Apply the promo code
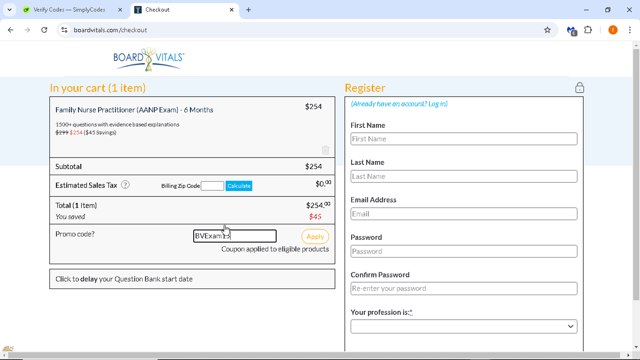This screenshot has width=640, height=360. 315,236
